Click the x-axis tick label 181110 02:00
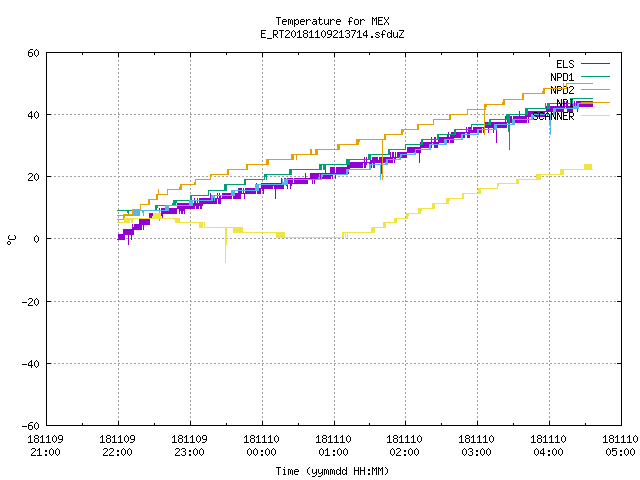This screenshot has height=480, width=640. pyautogui.click(x=404, y=446)
